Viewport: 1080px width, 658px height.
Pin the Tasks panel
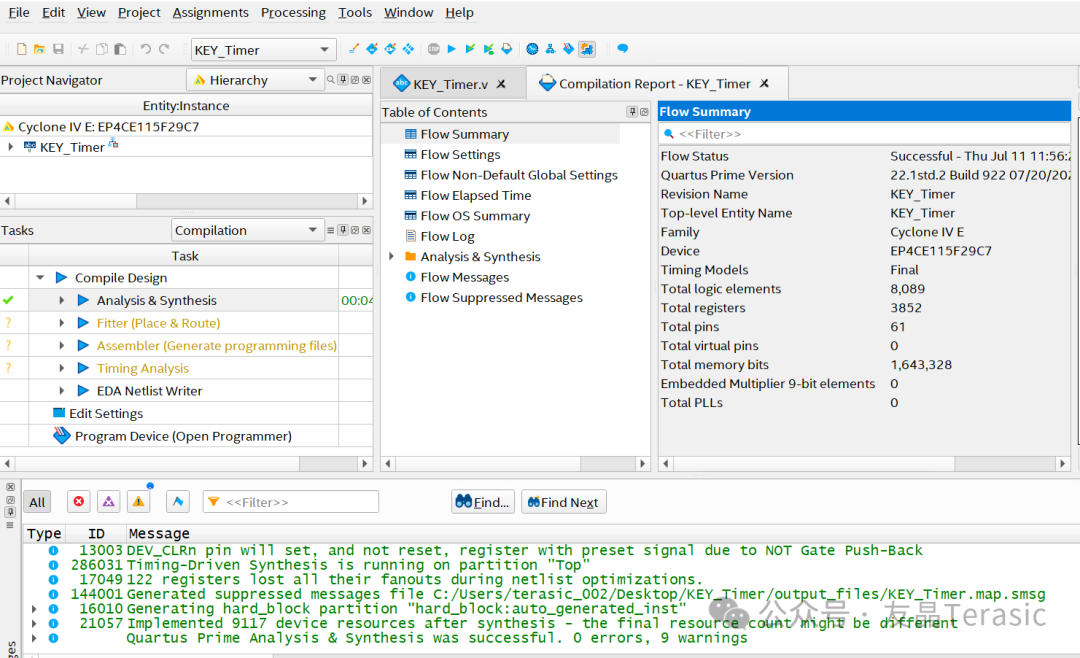(343, 230)
